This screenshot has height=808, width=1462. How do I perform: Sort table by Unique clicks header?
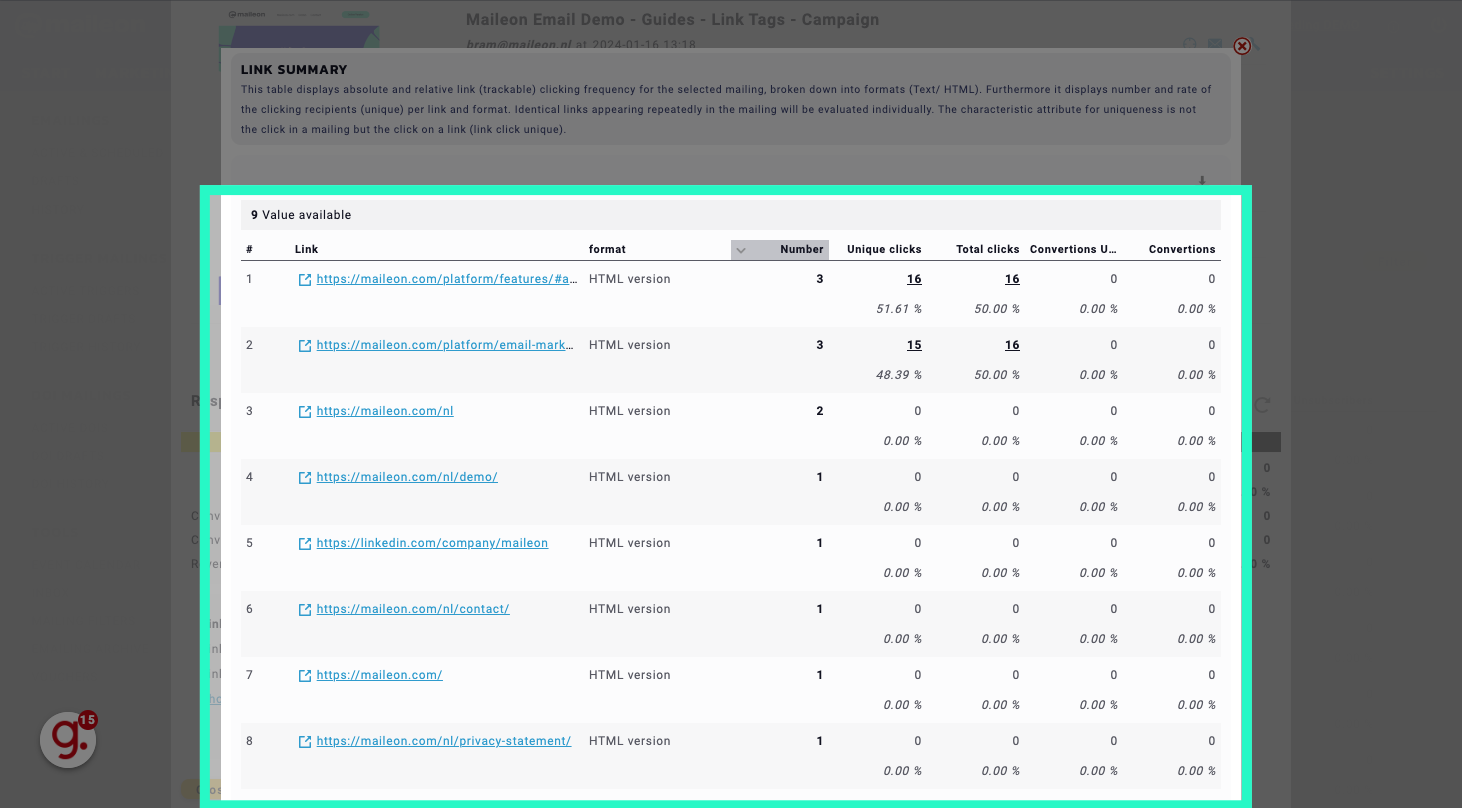(884, 249)
